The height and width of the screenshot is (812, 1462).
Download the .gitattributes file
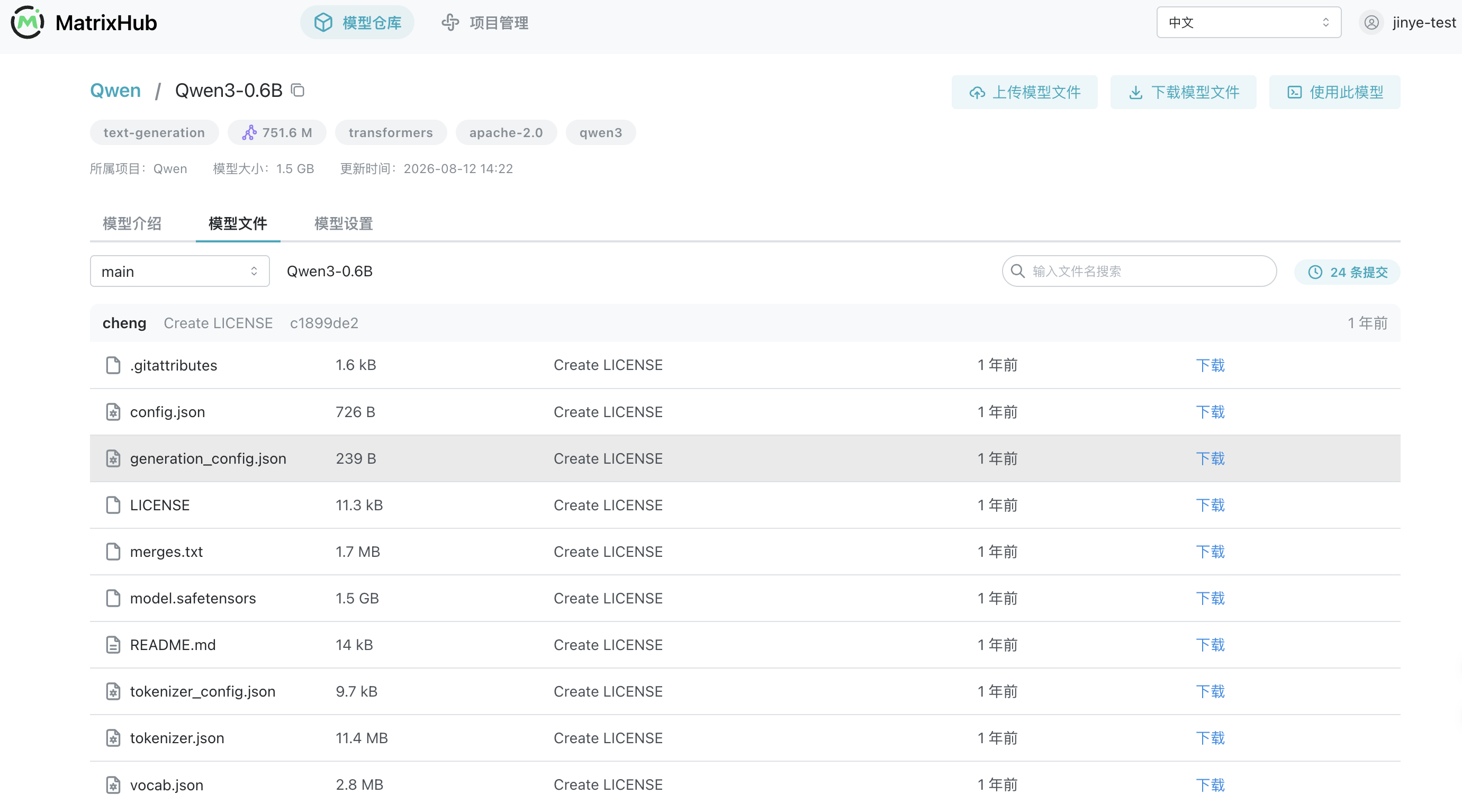coord(1210,365)
